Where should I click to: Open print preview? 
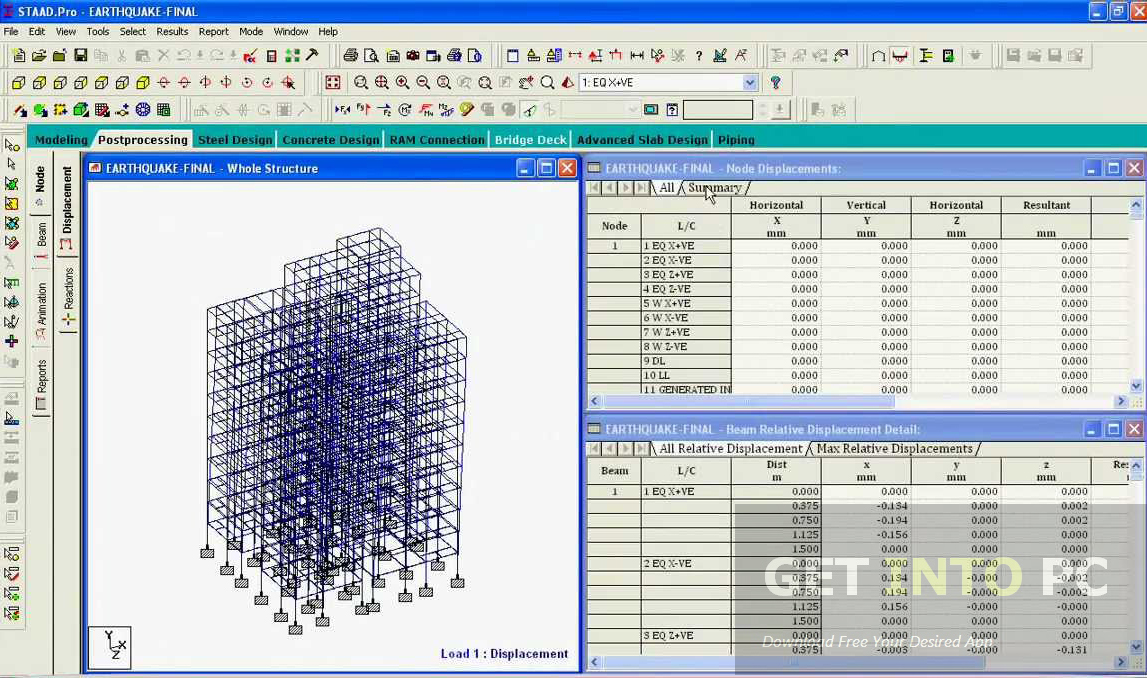click(x=372, y=56)
